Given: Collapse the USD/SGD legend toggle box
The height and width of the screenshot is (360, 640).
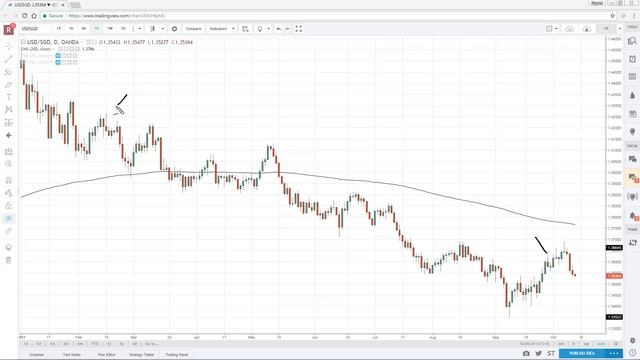Looking at the screenshot, I should 23,42.
